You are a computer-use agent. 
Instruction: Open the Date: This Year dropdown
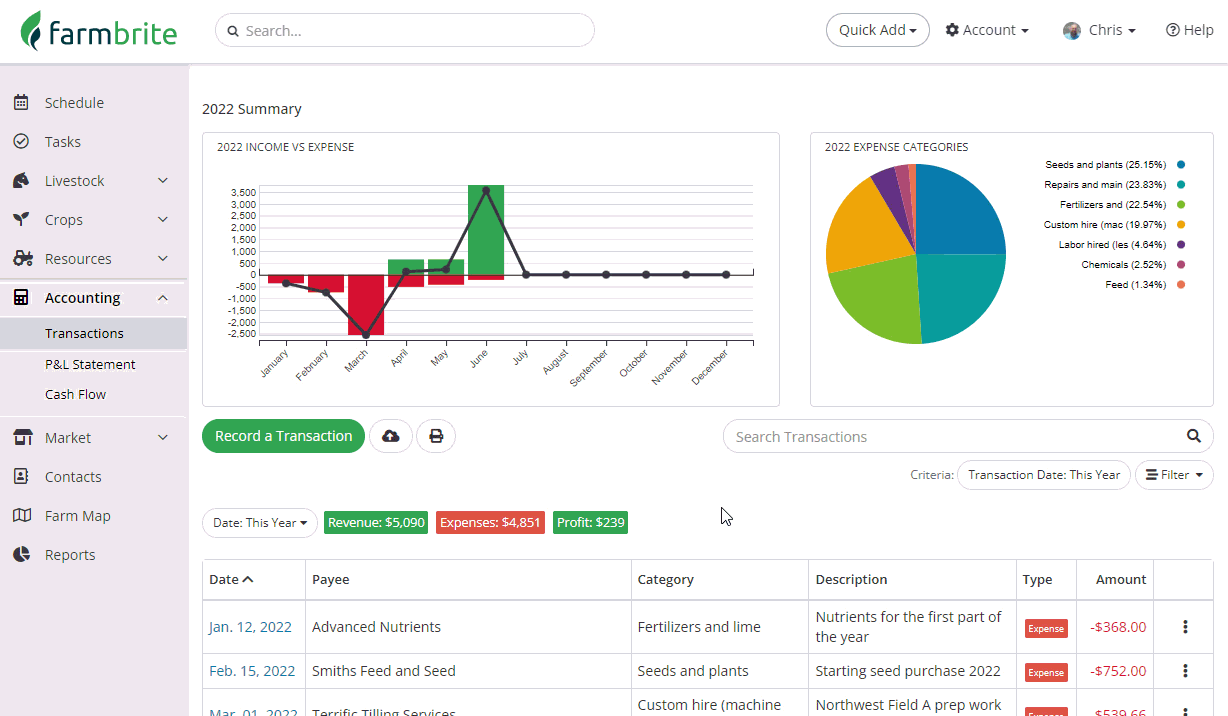coord(260,523)
